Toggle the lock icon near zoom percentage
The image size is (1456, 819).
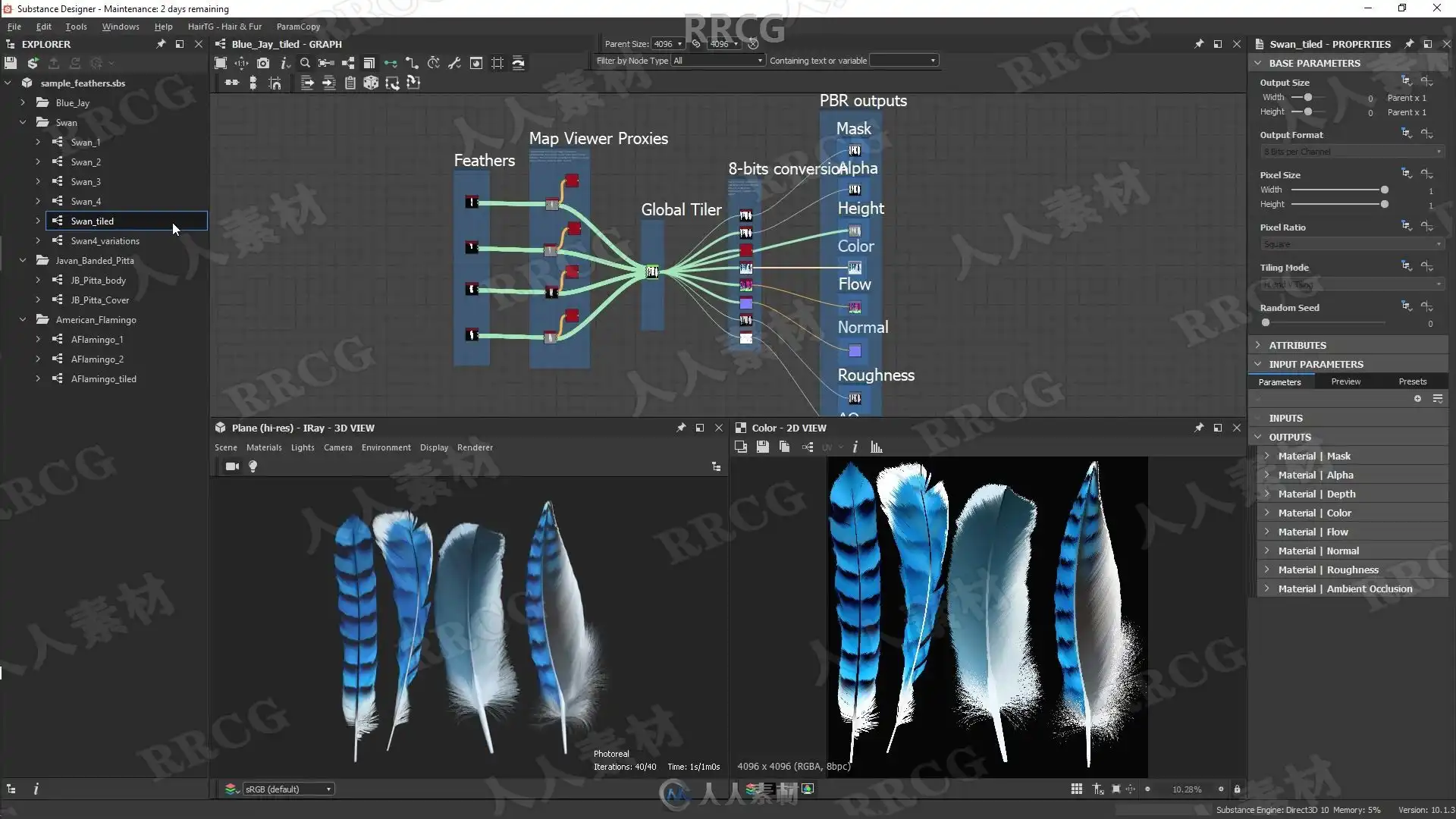pos(1237,789)
